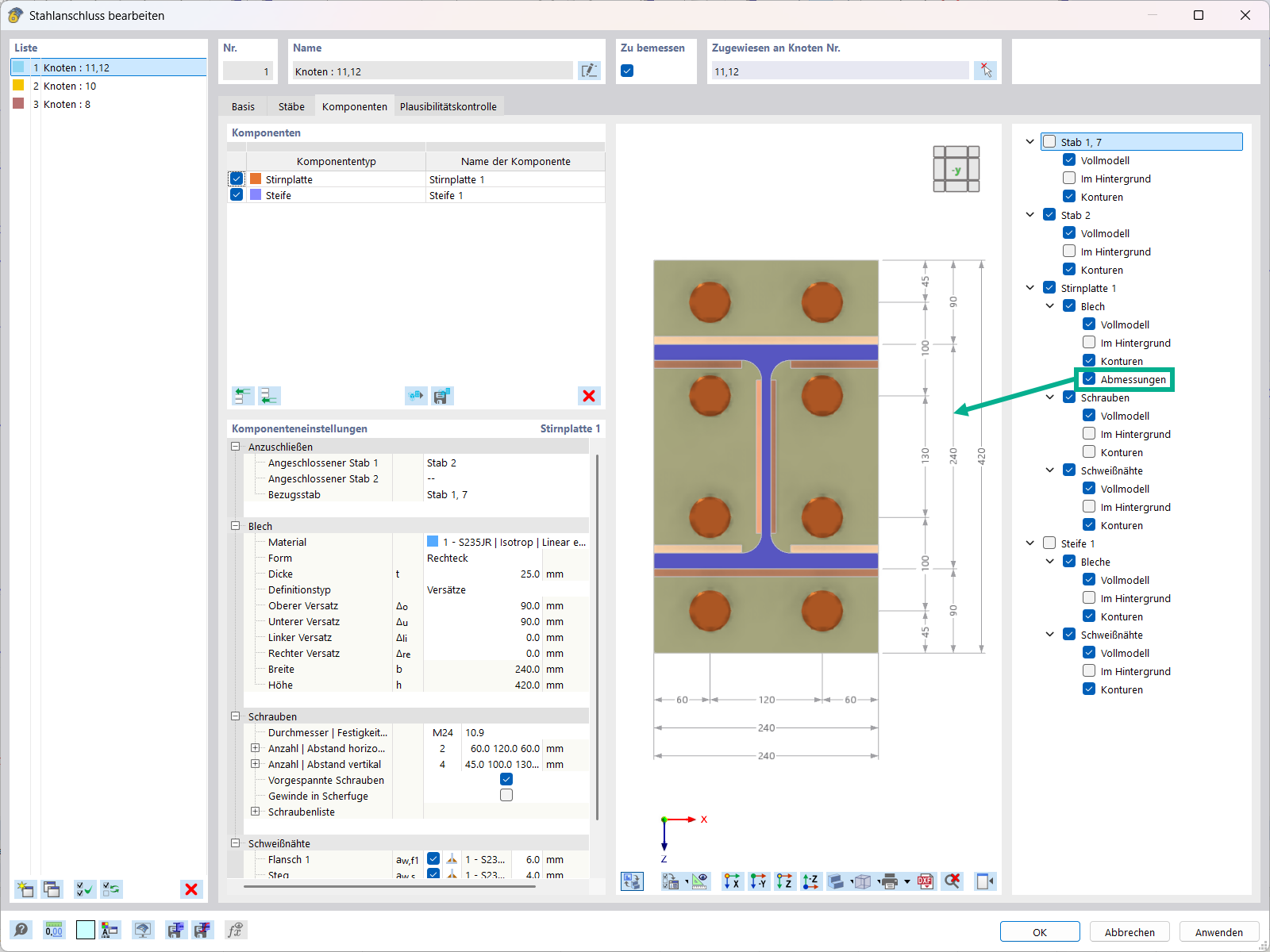Screen dimensions: 1270x952
Task: Insert component at end icon in Komponenten
Action: tap(270, 396)
